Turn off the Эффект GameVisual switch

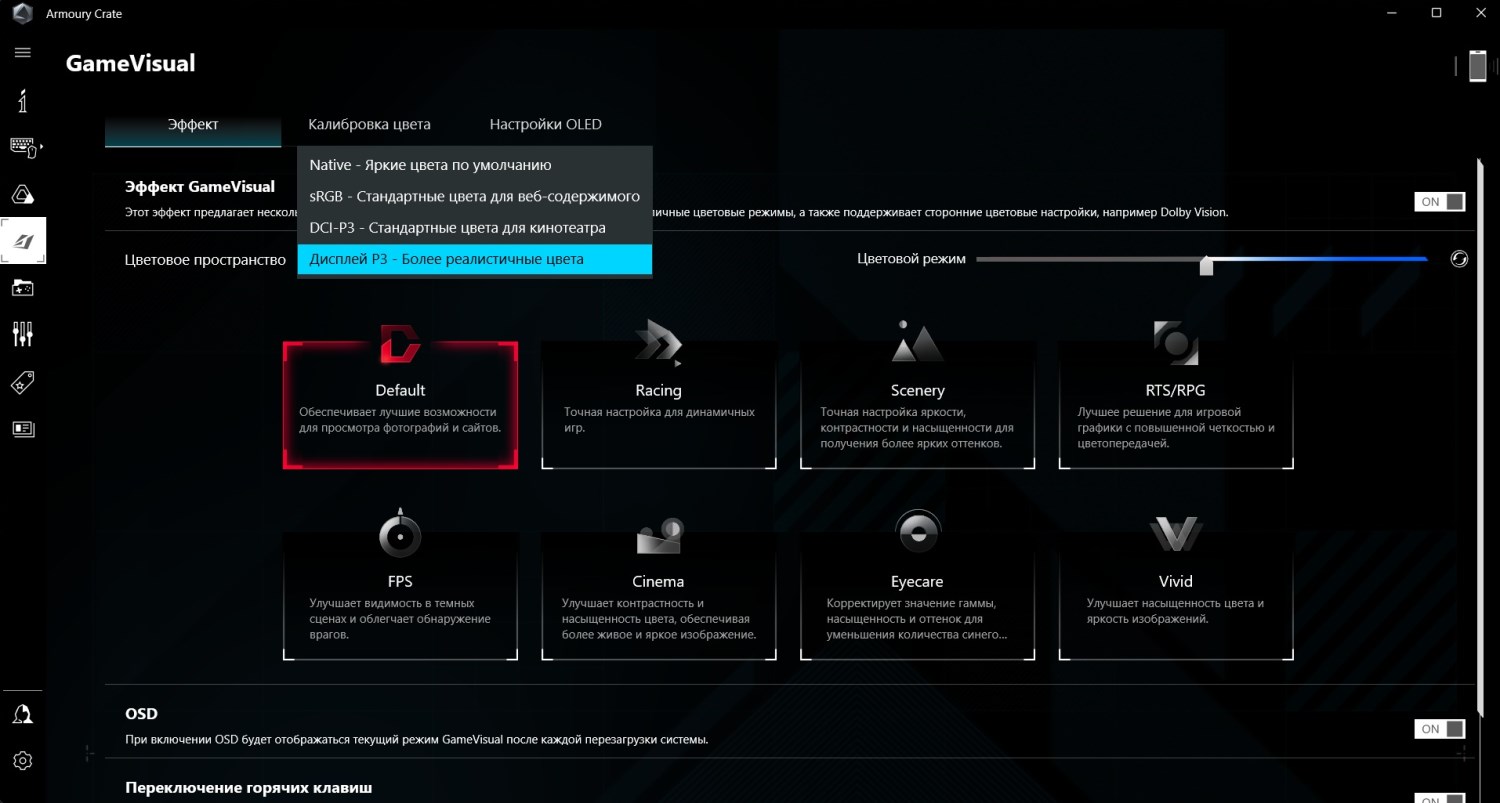coord(1440,202)
